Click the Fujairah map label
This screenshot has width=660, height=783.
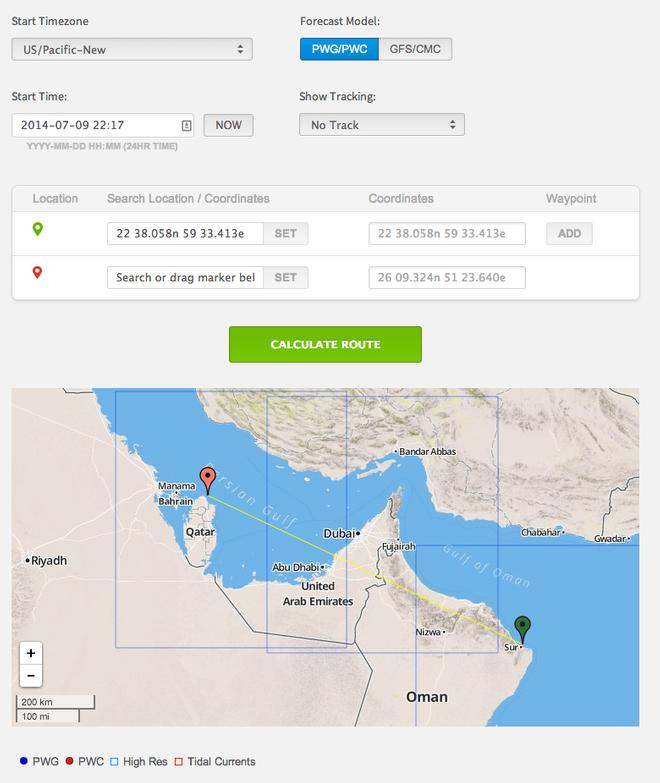coord(398,547)
